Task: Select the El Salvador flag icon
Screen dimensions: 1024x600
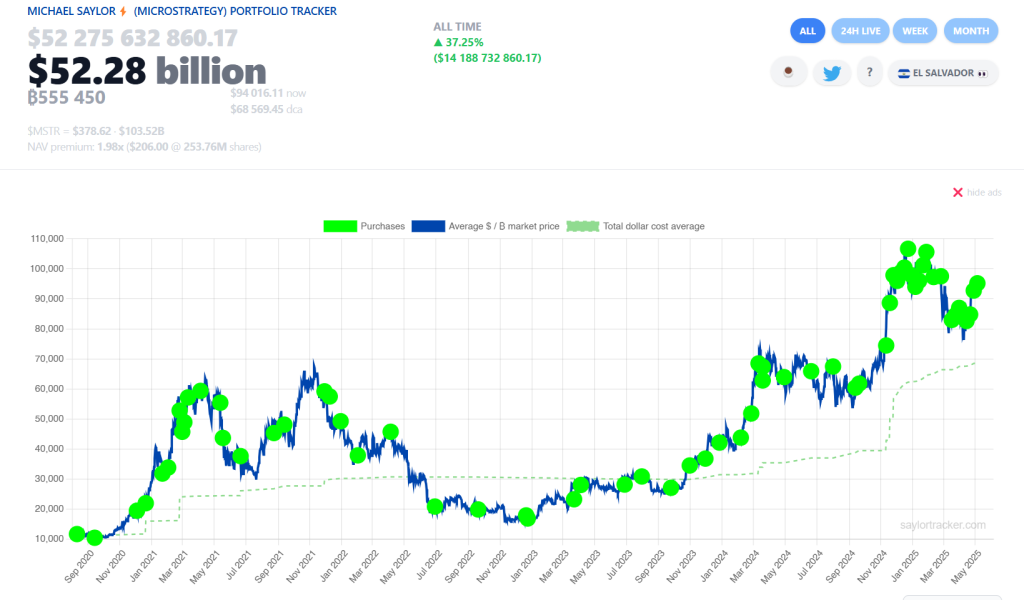Action: (904, 73)
